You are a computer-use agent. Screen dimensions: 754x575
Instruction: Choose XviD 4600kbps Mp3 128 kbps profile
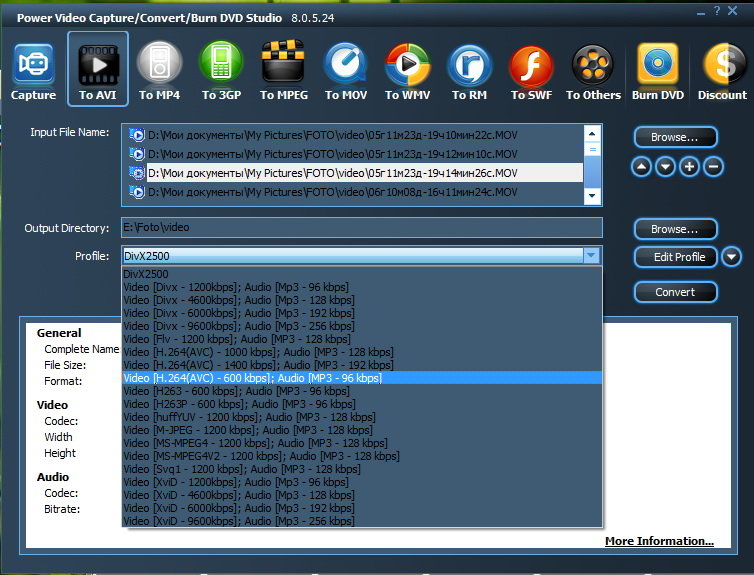click(362, 495)
